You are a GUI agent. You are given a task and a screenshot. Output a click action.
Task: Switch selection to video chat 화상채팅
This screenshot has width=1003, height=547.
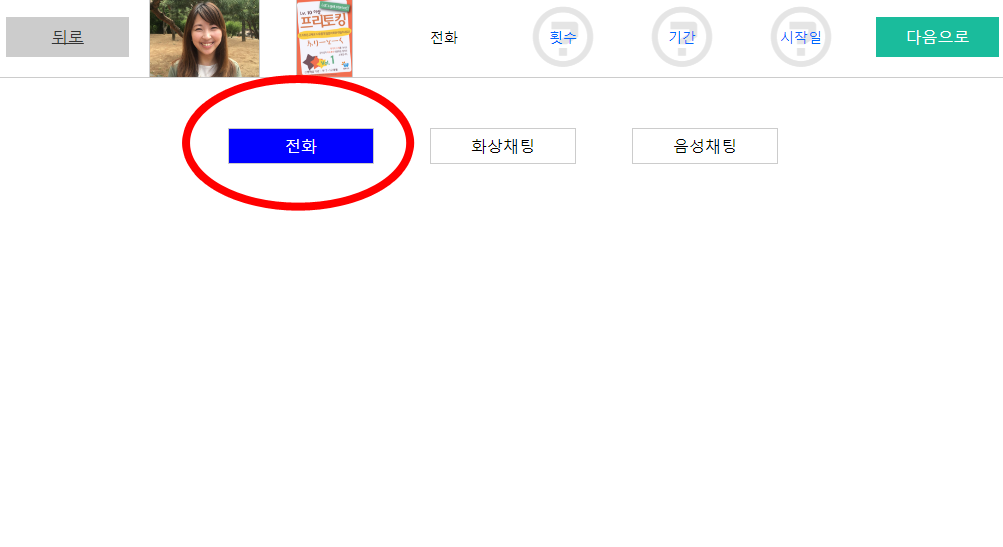pyautogui.click(x=503, y=146)
